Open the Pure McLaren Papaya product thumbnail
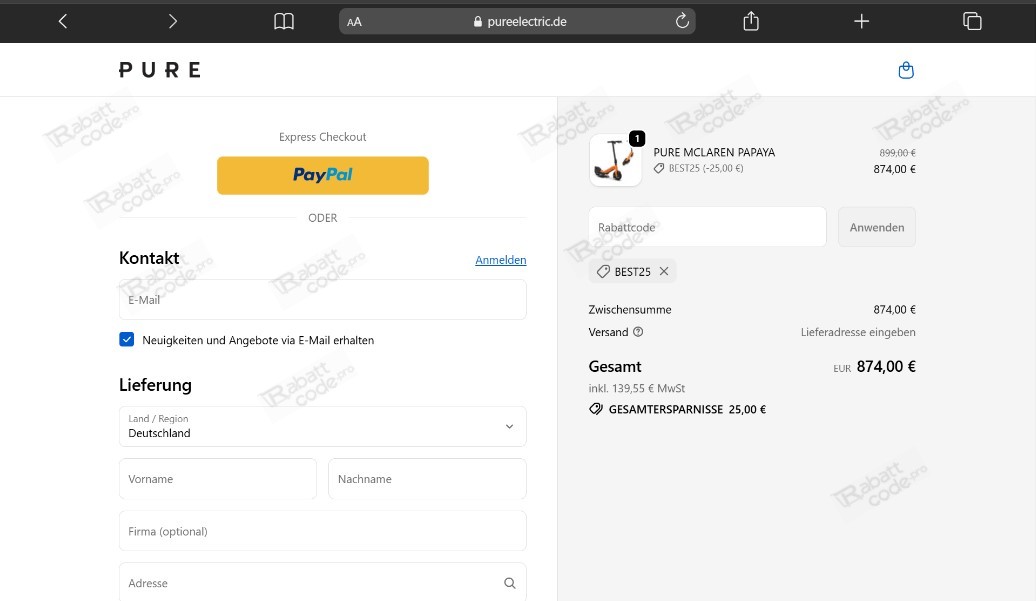The width and height of the screenshot is (1036, 601). 615,160
